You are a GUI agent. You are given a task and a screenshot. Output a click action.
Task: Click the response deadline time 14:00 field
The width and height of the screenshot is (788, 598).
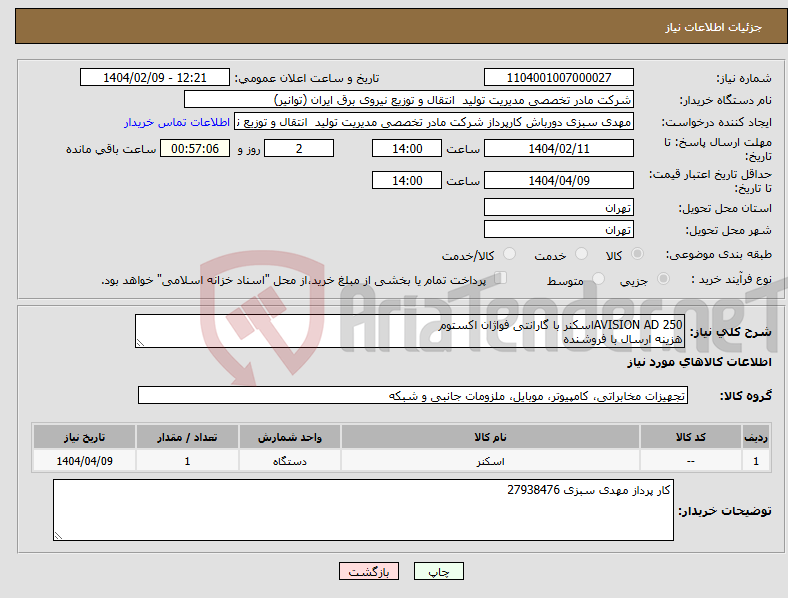407,148
